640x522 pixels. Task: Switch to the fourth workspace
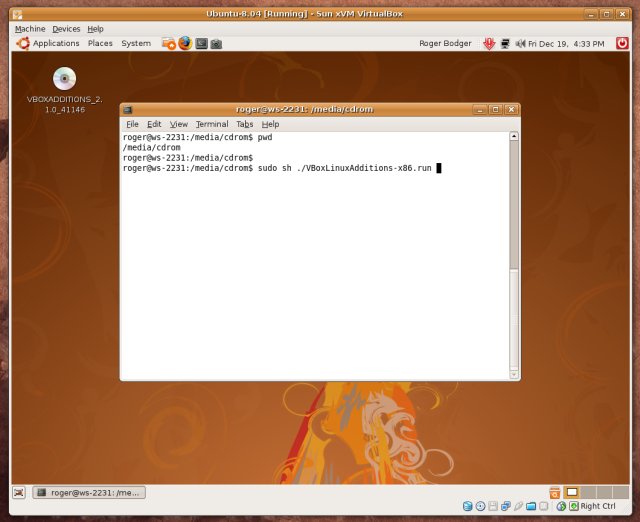coord(621,492)
